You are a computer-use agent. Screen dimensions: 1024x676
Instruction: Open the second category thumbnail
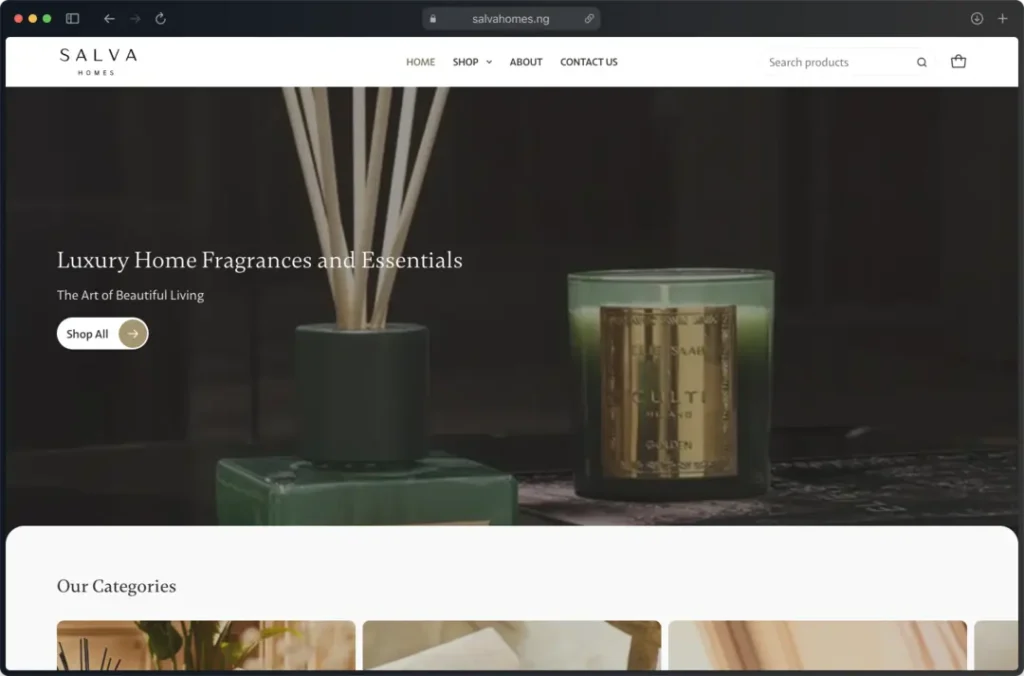point(511,645)
